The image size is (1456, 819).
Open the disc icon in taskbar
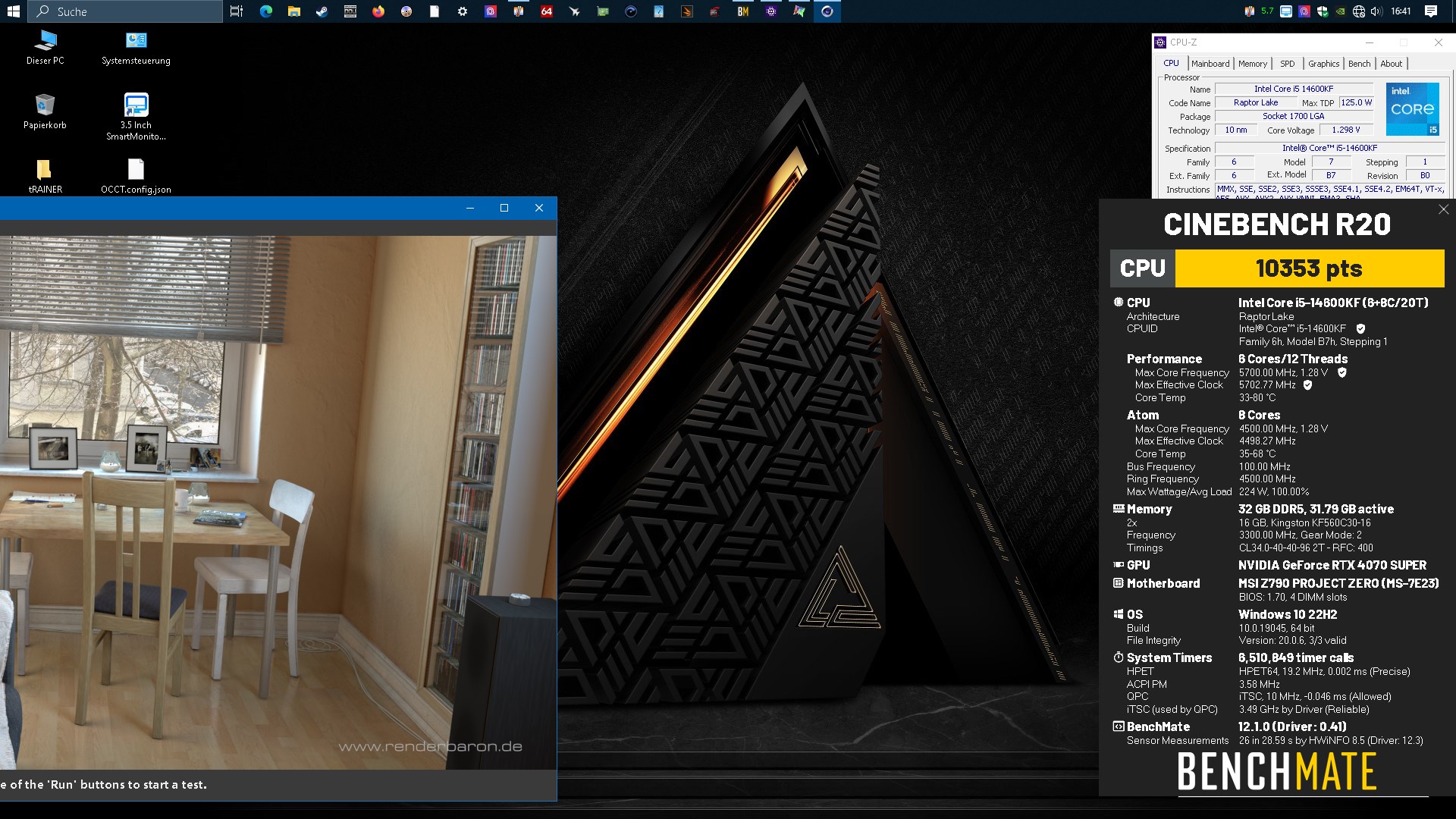pyautogui.click(x=406, y=11)
